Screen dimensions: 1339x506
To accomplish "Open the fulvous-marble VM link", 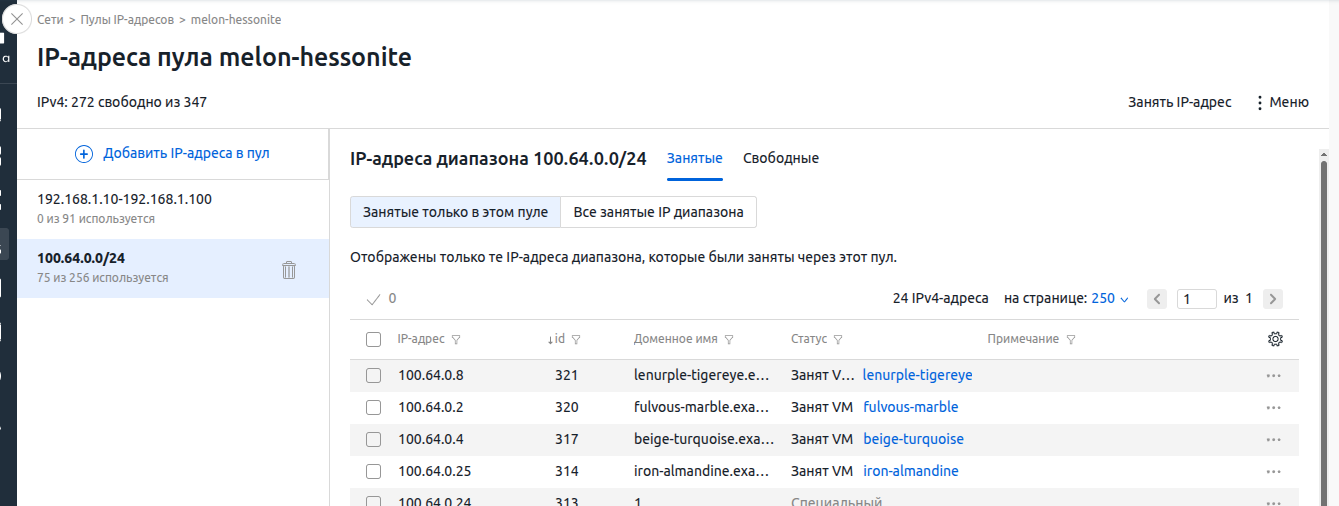I will click(x=910, y=408).
